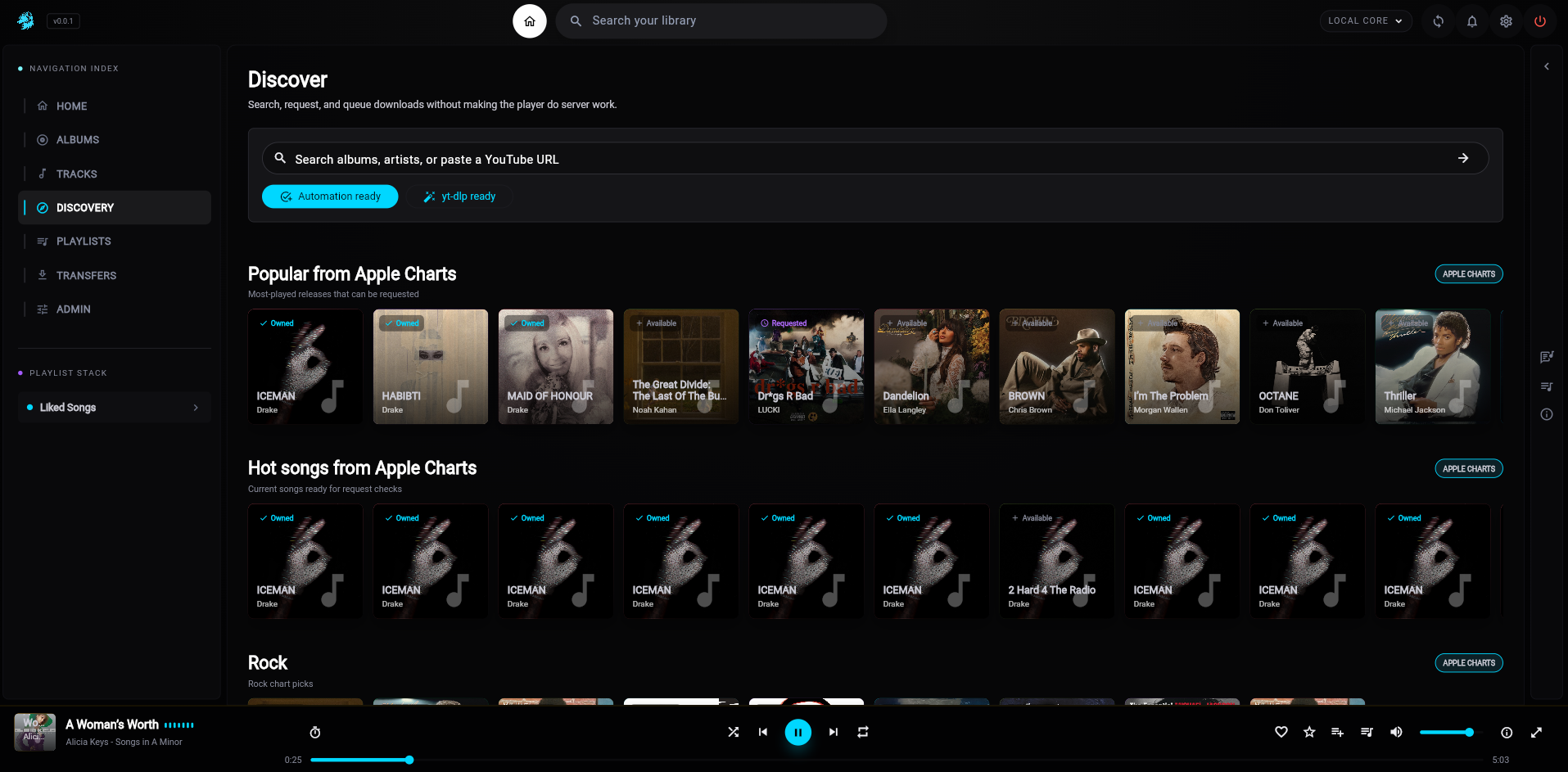1568x772 pixels.
Task: Open the info icon in the right rail
Action: click(x=1547, y=414)
